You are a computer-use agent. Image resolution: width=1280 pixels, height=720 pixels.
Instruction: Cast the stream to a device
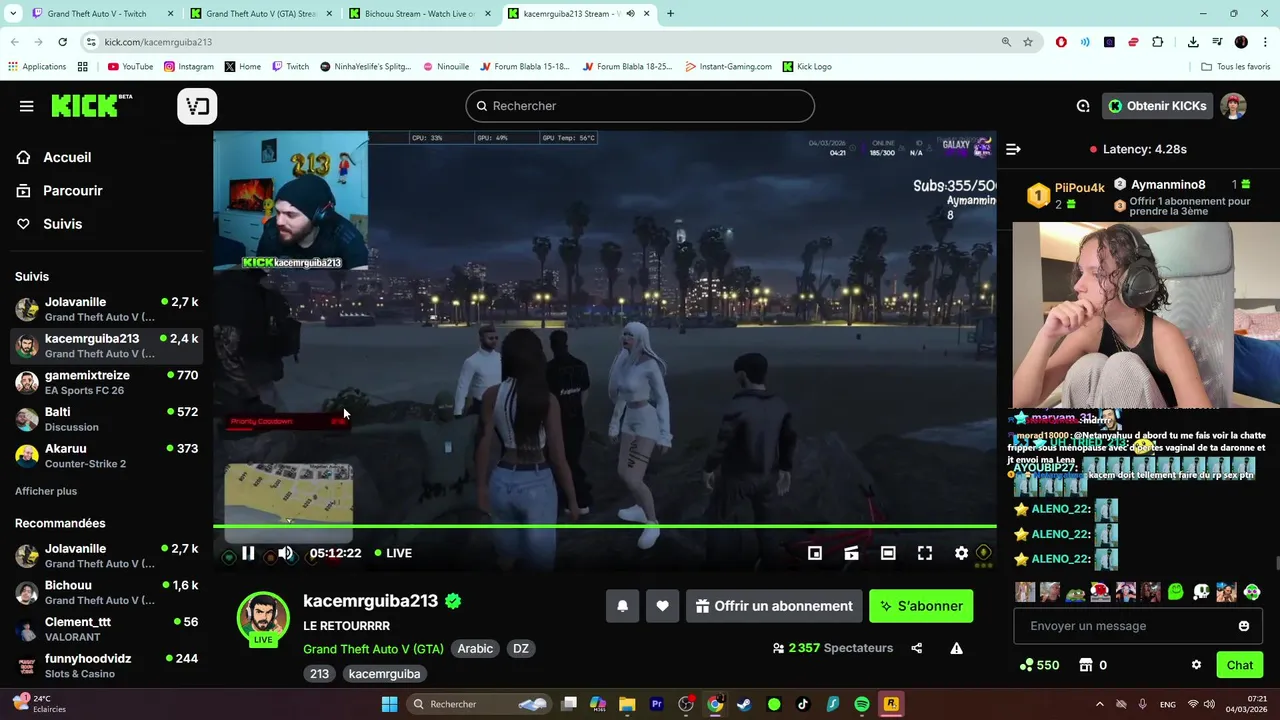(851, 553)
